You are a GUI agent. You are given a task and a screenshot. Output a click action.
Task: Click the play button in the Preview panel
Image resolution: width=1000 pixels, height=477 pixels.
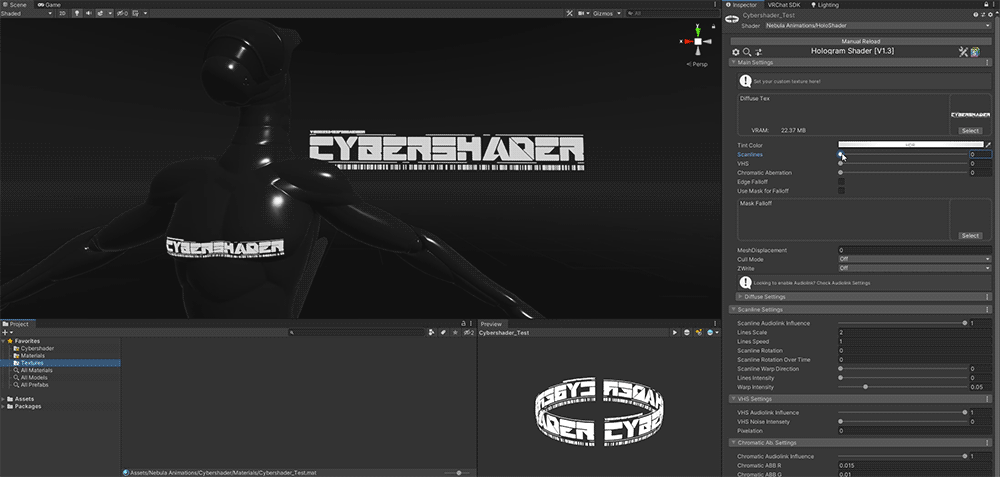[675, 332]
